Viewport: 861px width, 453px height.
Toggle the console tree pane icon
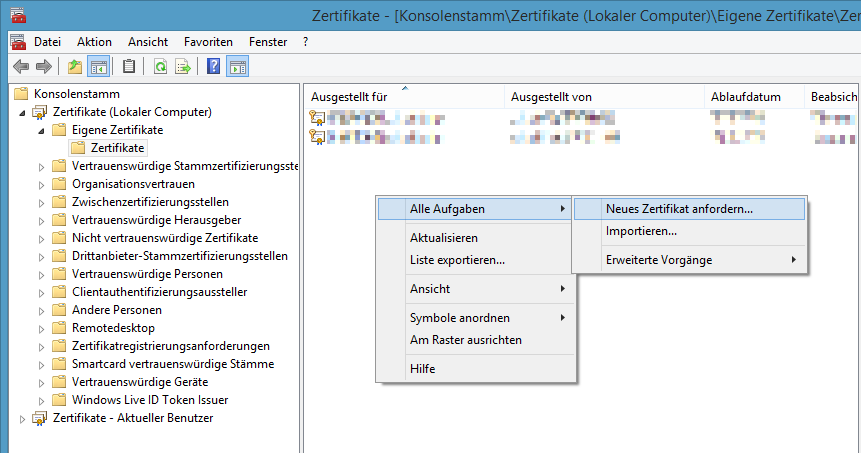98,67
